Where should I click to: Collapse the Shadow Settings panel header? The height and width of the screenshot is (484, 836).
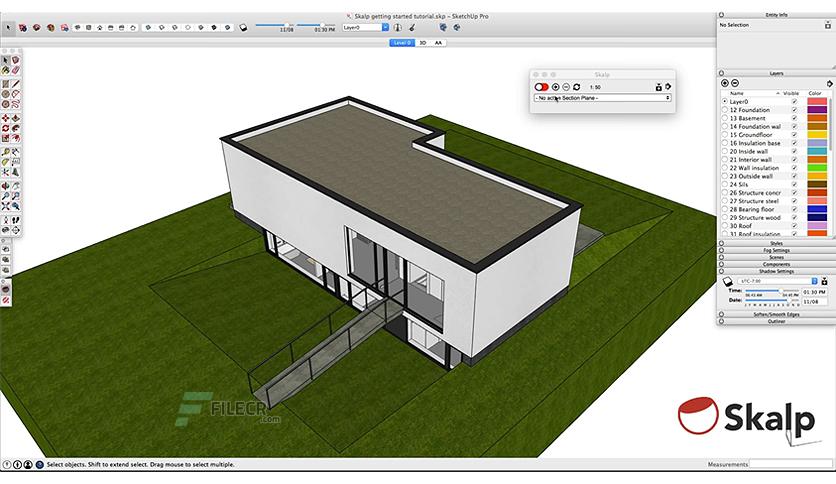776,271
